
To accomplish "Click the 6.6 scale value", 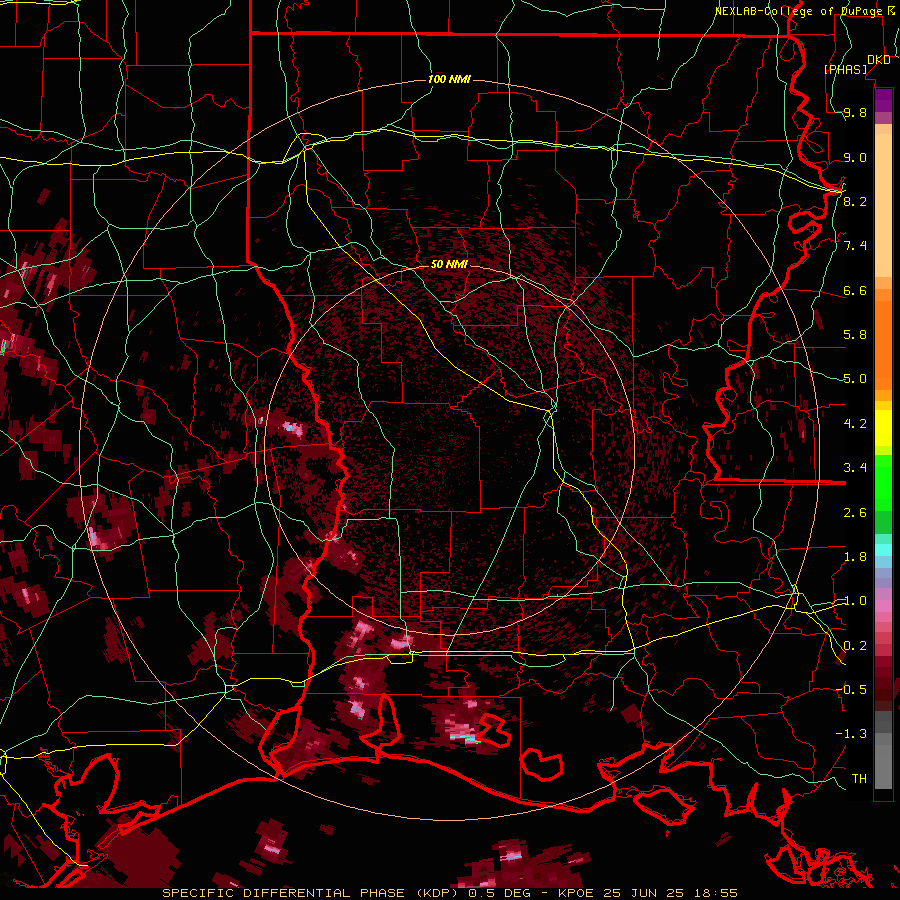I will click(855, 290).
